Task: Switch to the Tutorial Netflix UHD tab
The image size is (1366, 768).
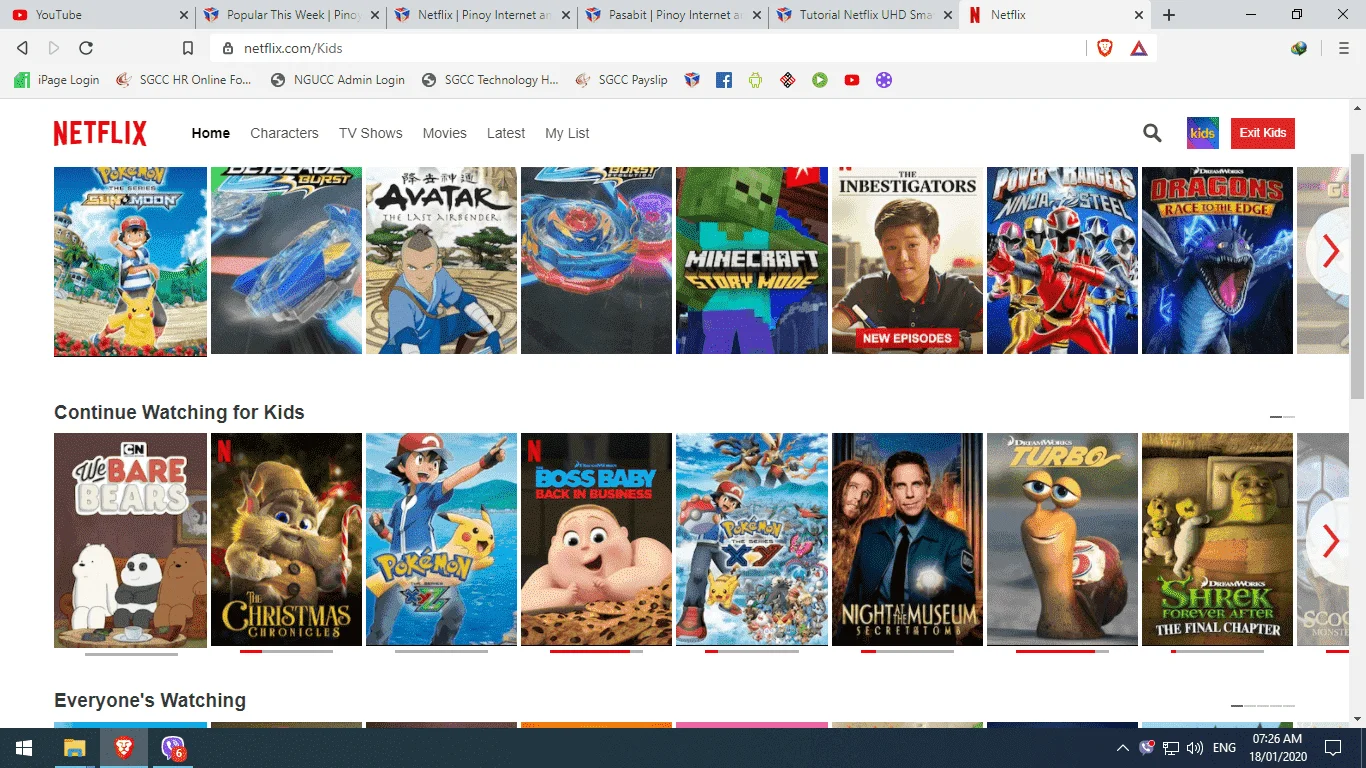Action: point(863,15)
